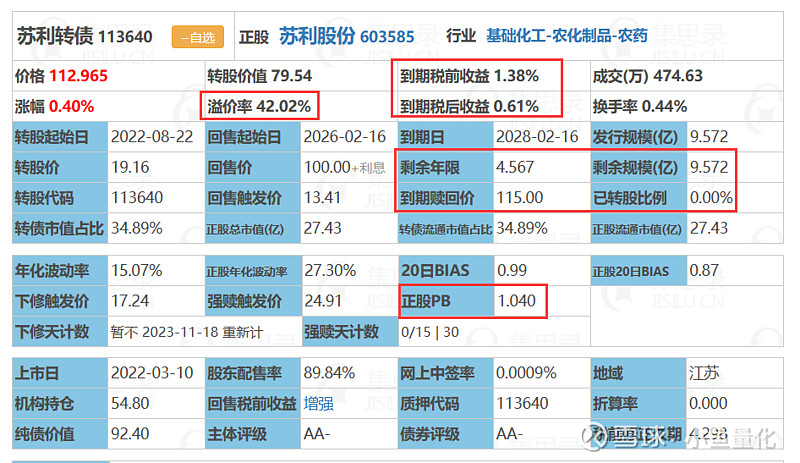Viewport: 800px width, 463px height.
Task: Click 成交(万) 474.63 text
Action: point(647,76)
